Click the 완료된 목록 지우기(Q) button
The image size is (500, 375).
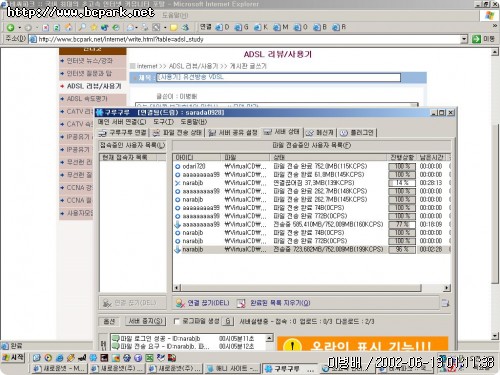[x=273, y=303]
